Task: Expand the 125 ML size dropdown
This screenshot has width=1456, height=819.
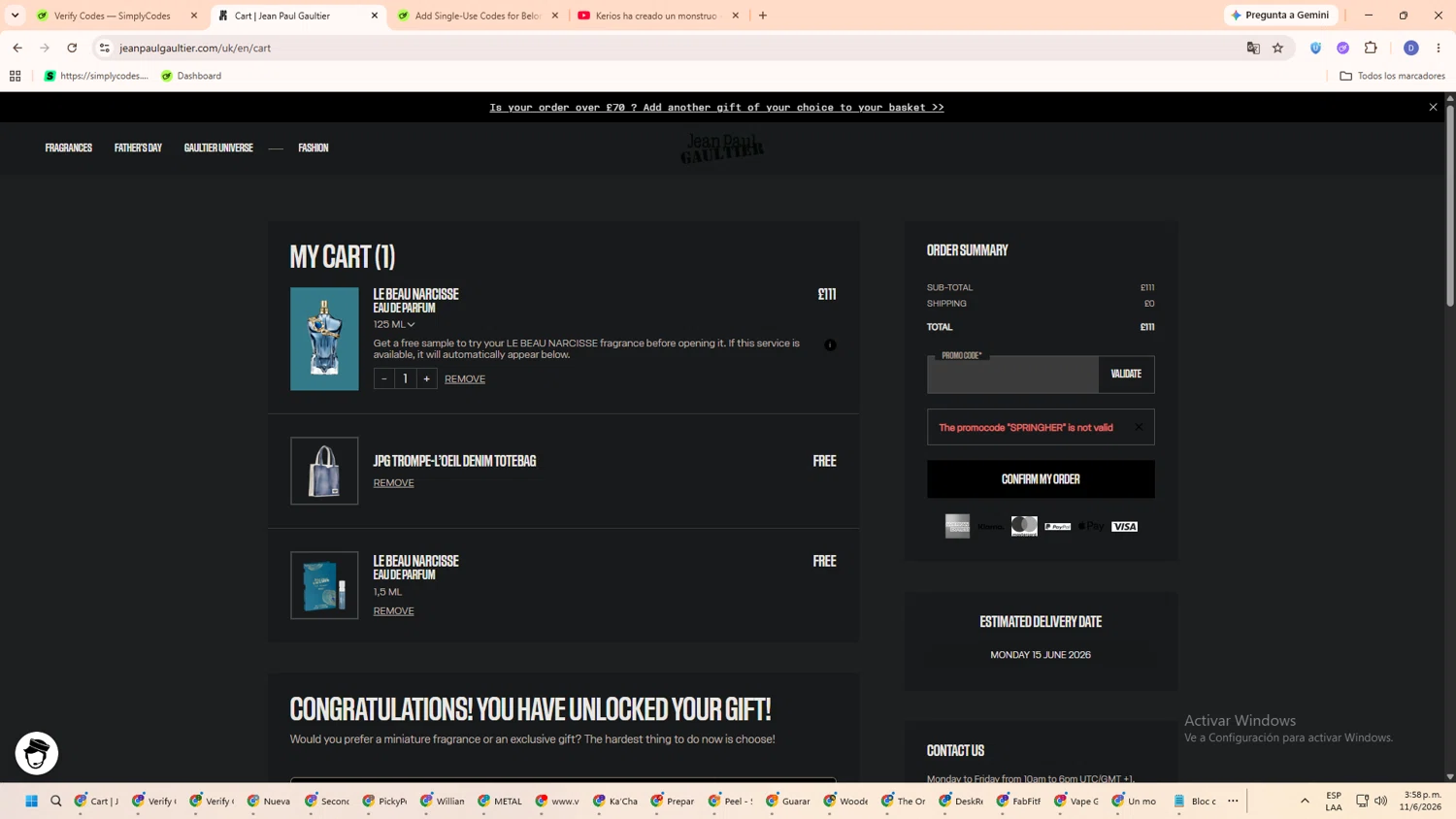Action: pos(394,324)
